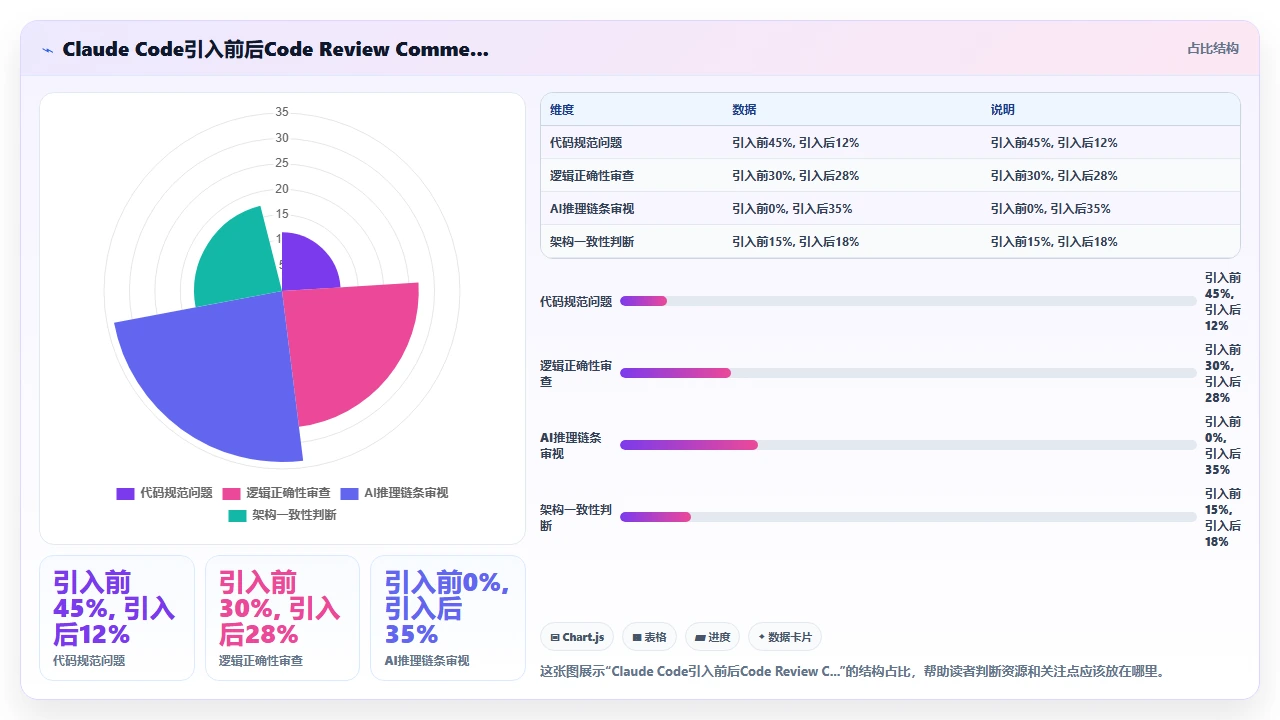Click the lightning icon beside the title

(48, 49)
